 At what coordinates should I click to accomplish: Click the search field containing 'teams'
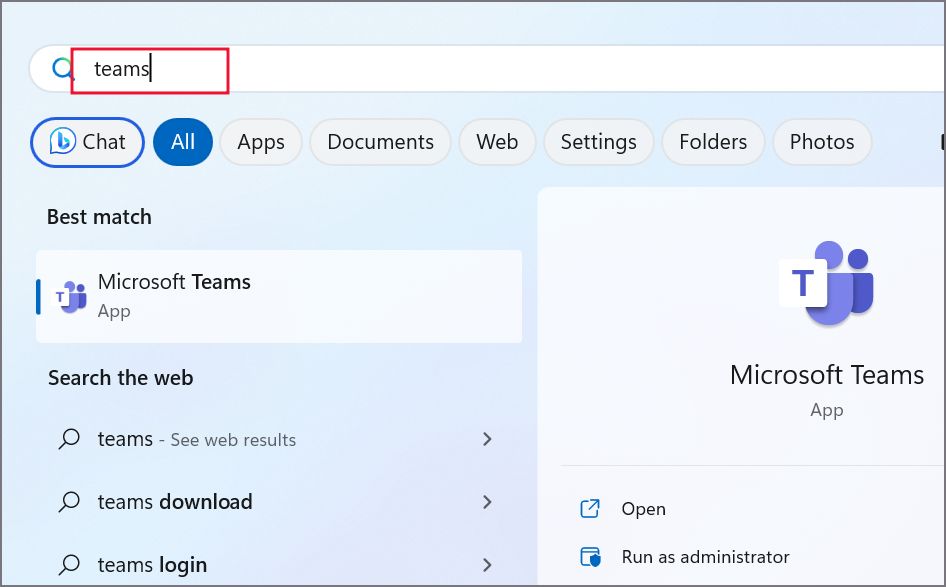pos(486,69)
